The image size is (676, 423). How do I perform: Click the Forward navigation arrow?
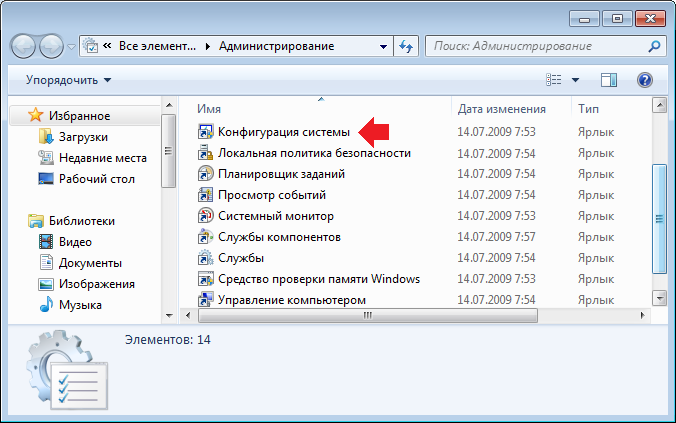[x=51, y=46]
